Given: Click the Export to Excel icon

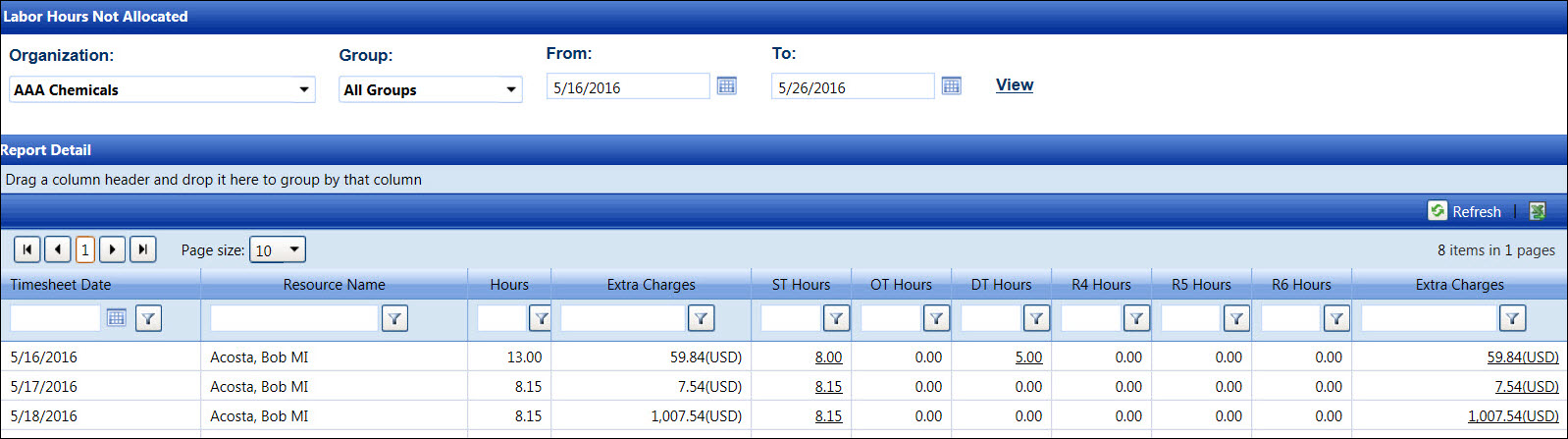Looking at the screenshot, I should click(x=1537, y=211).
